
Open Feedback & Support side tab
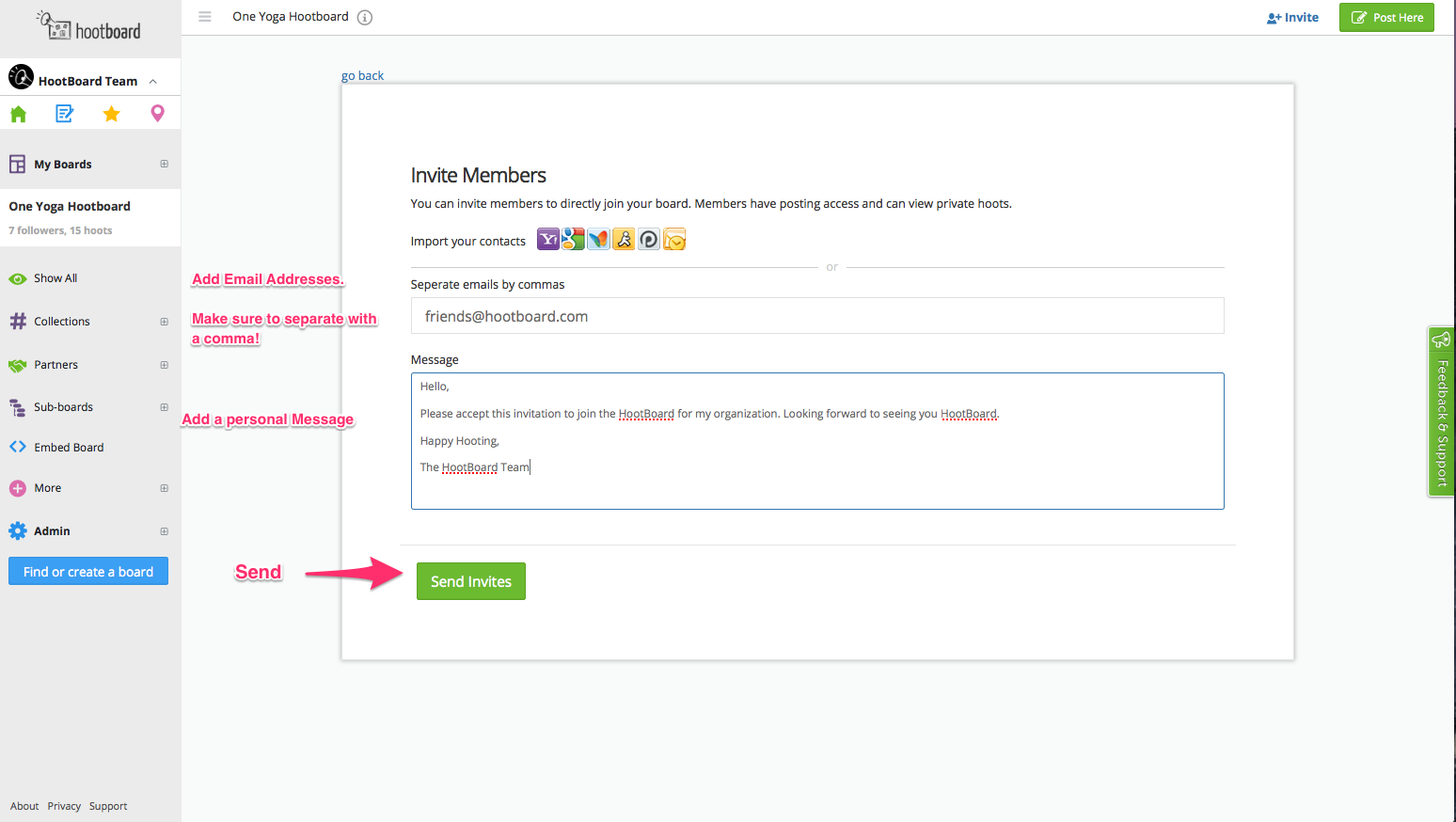[x=1441, y=411]
